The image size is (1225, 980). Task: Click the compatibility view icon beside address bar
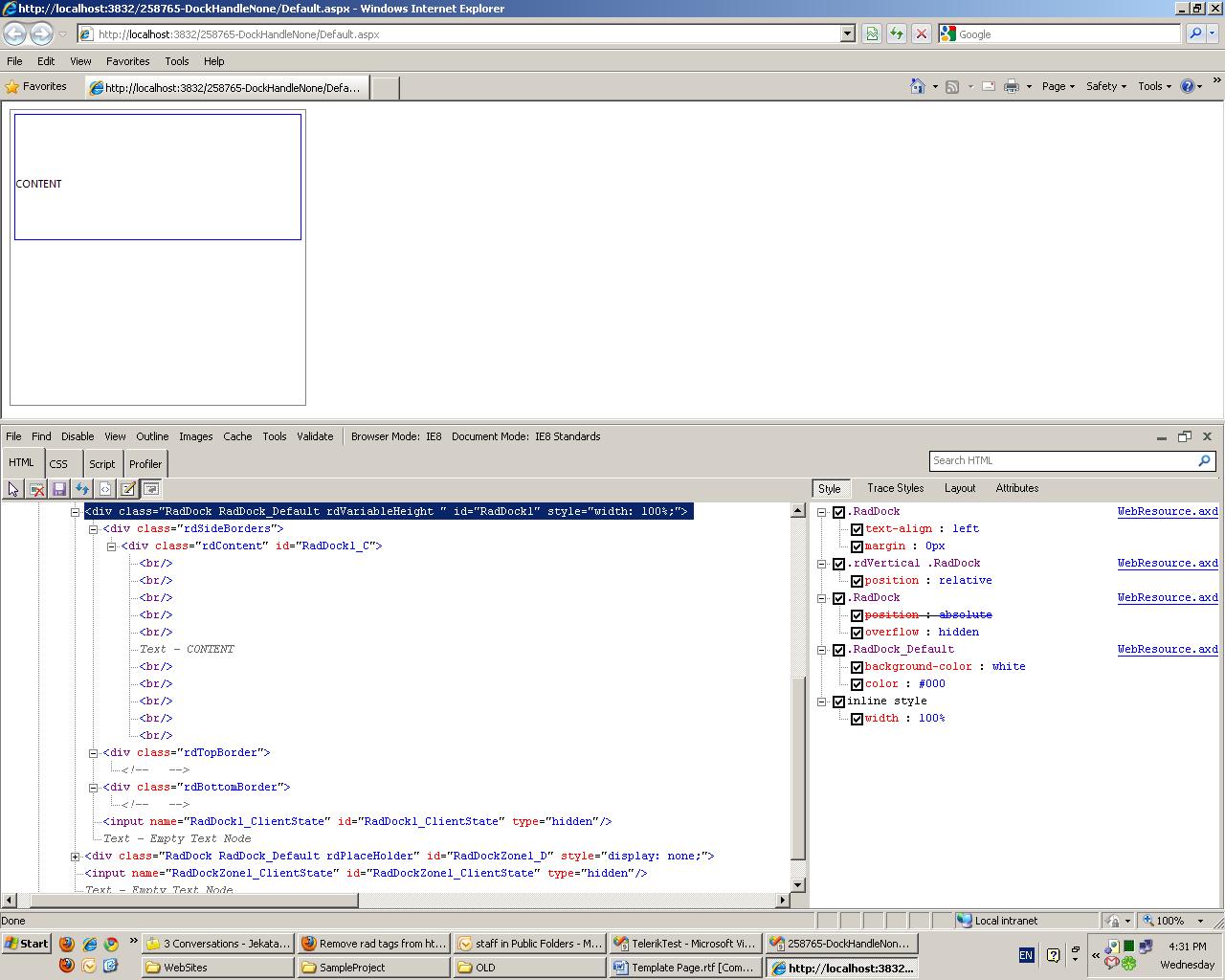pyautogui.click(x=872, y=33)
